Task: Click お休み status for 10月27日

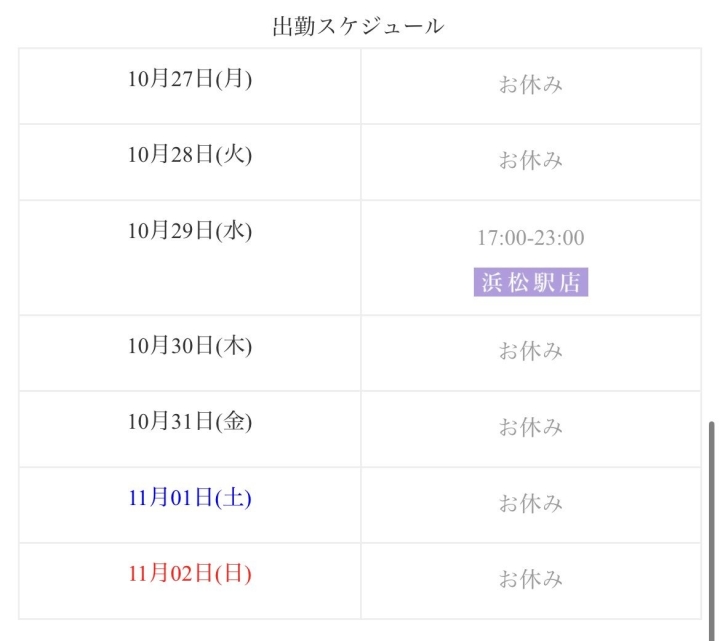Action: [531, 85]
